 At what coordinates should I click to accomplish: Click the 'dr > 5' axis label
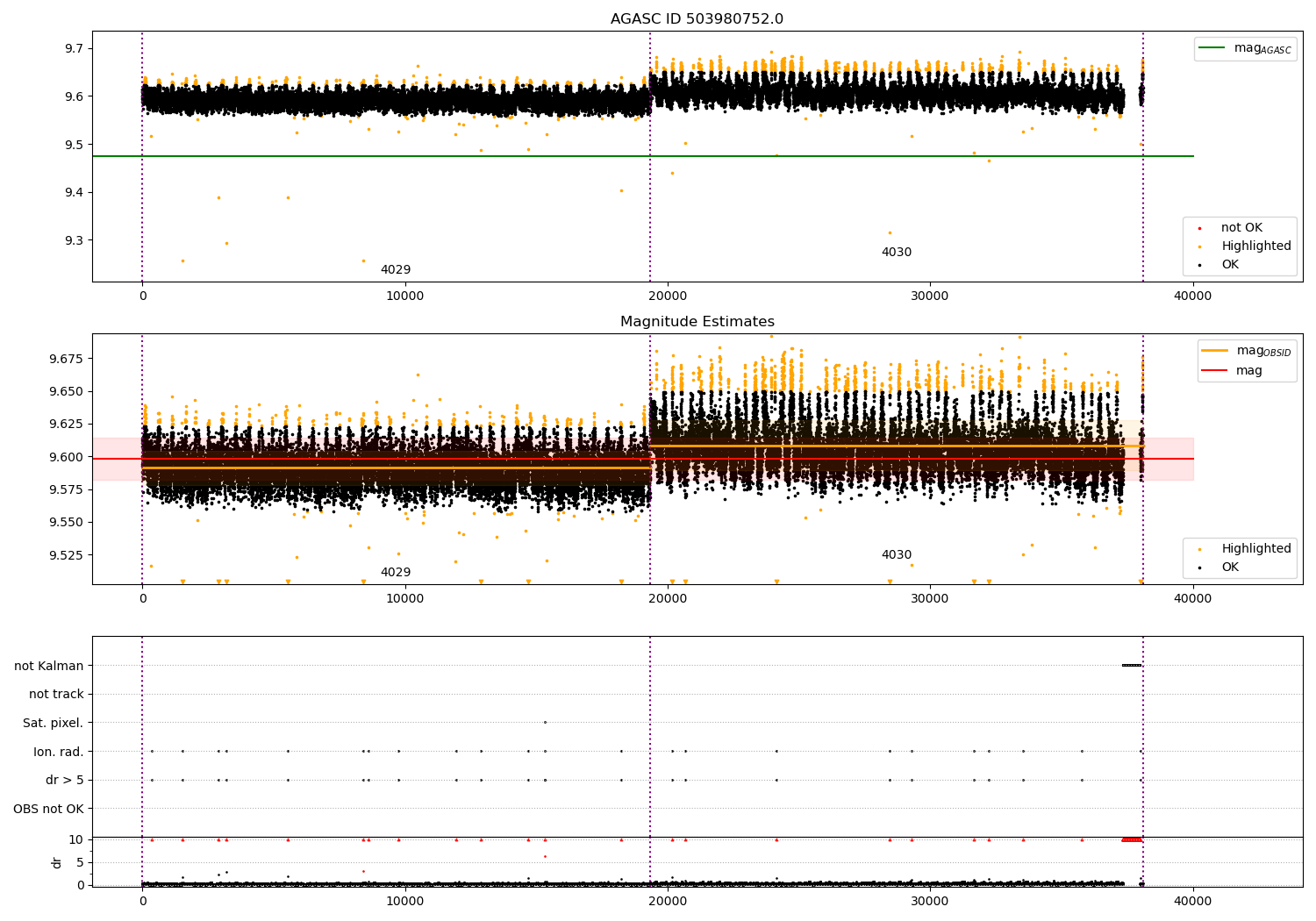(x=64, y=780)
